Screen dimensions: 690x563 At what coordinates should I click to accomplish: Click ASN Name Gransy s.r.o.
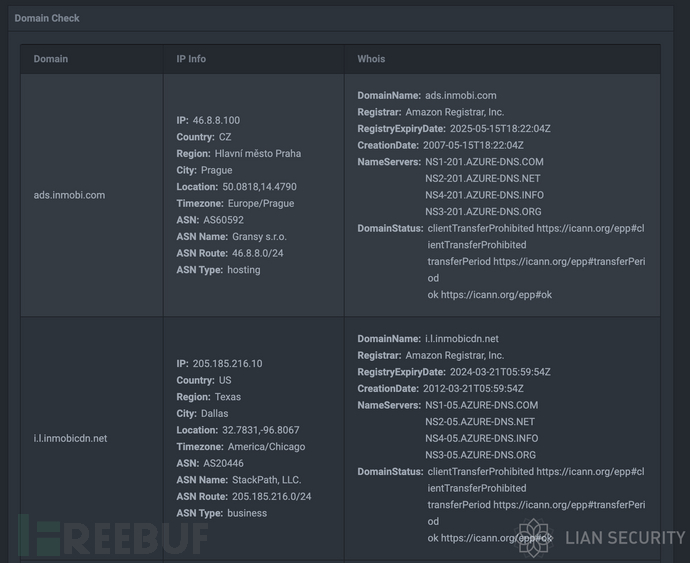coord(259,237)
